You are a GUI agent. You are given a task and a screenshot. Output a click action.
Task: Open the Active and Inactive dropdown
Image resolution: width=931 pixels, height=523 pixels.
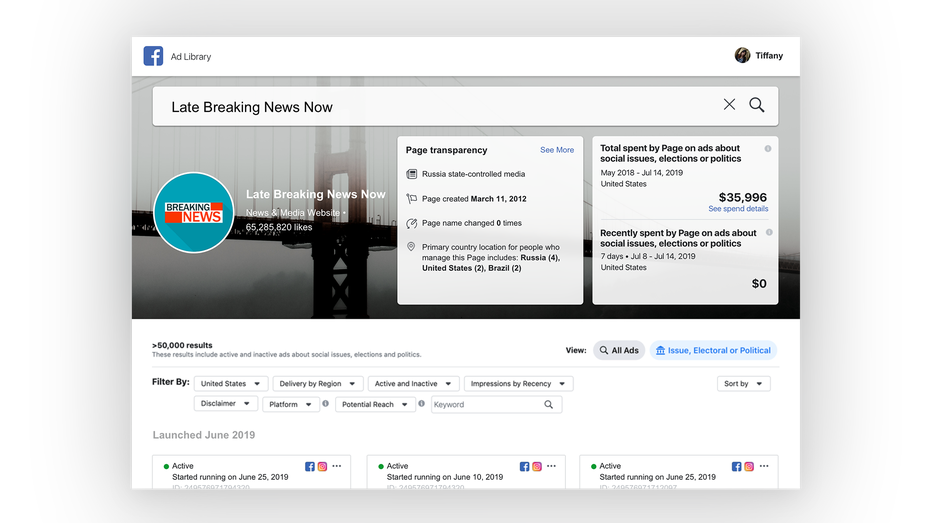tap(413, 383)
